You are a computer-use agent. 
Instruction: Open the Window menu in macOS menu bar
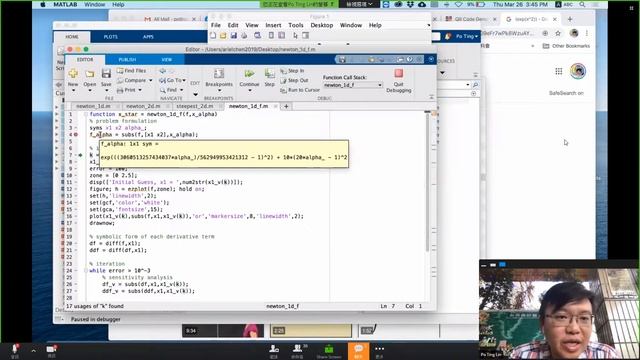click(x=94, y=4)
